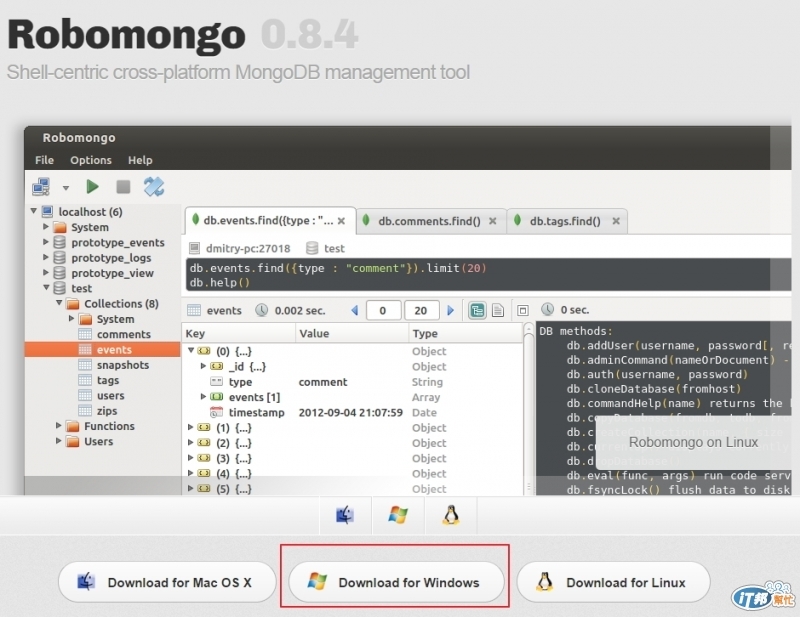Click the prototype_events database icon

[x=60, y=242]
